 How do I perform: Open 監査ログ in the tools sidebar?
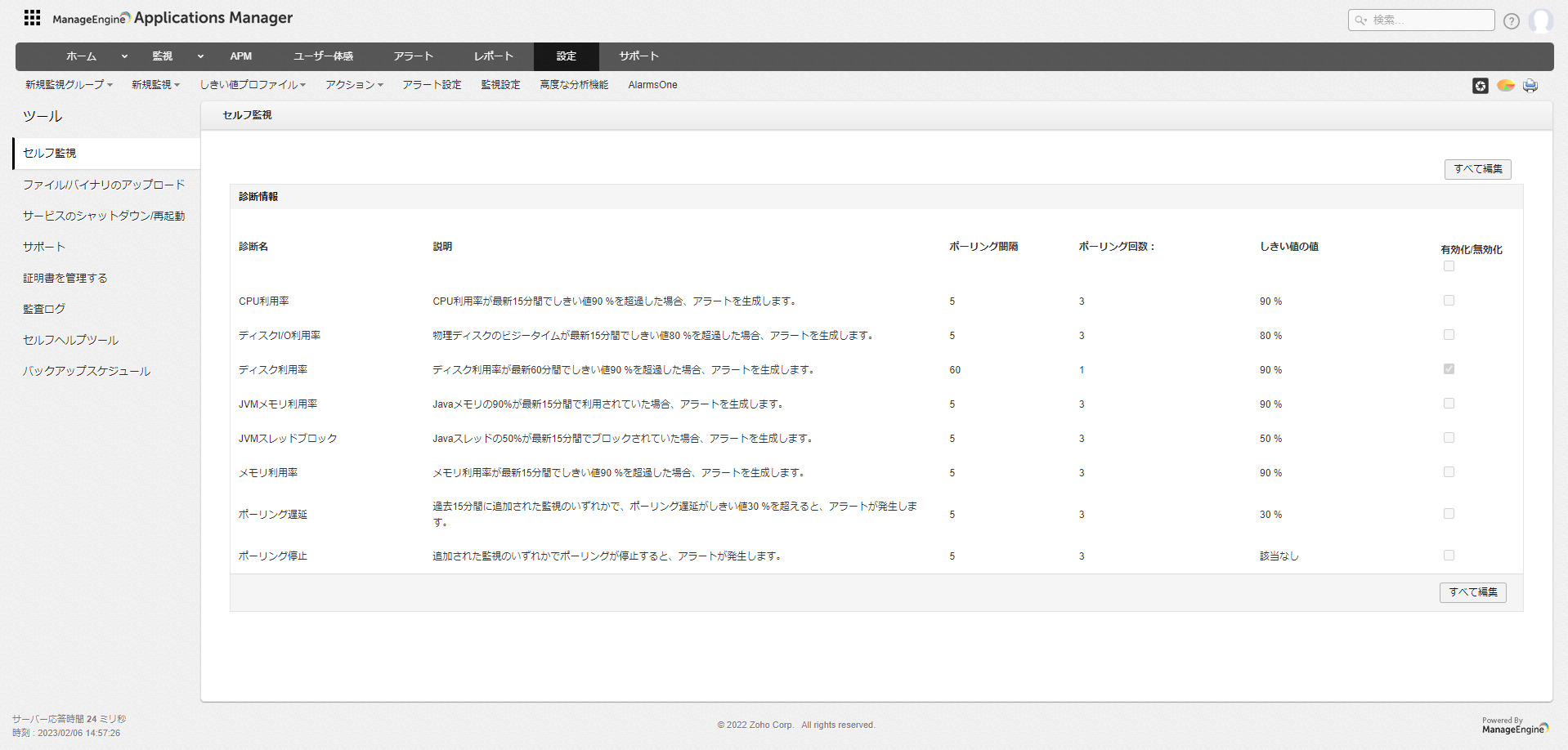tap(44, 309)
